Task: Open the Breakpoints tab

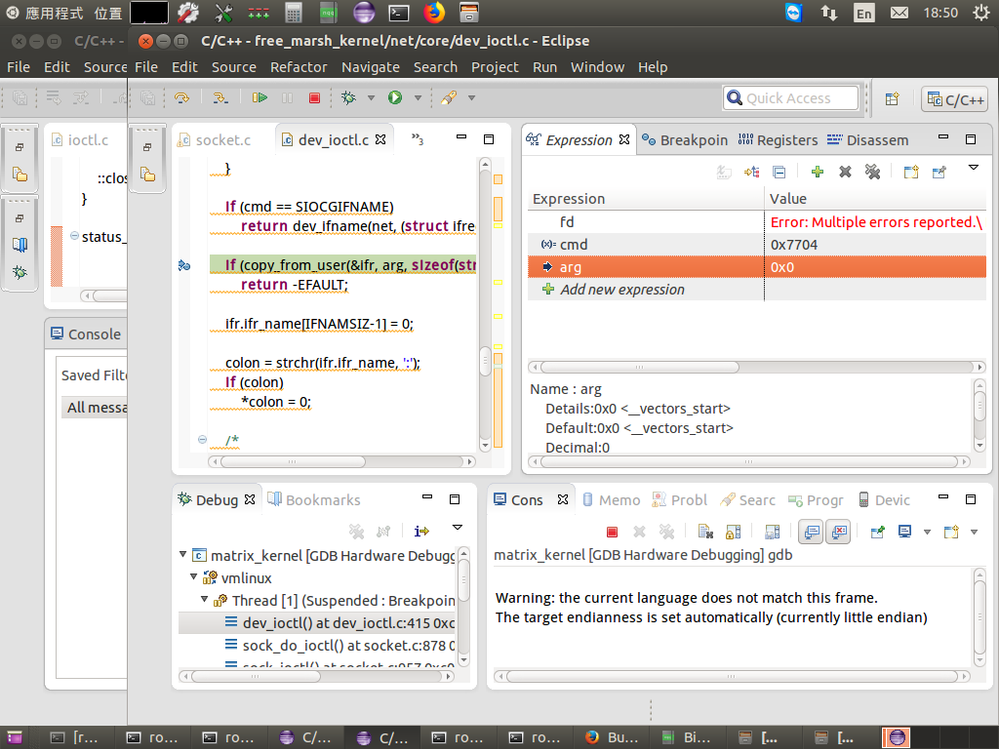Action: pos(685,140)
